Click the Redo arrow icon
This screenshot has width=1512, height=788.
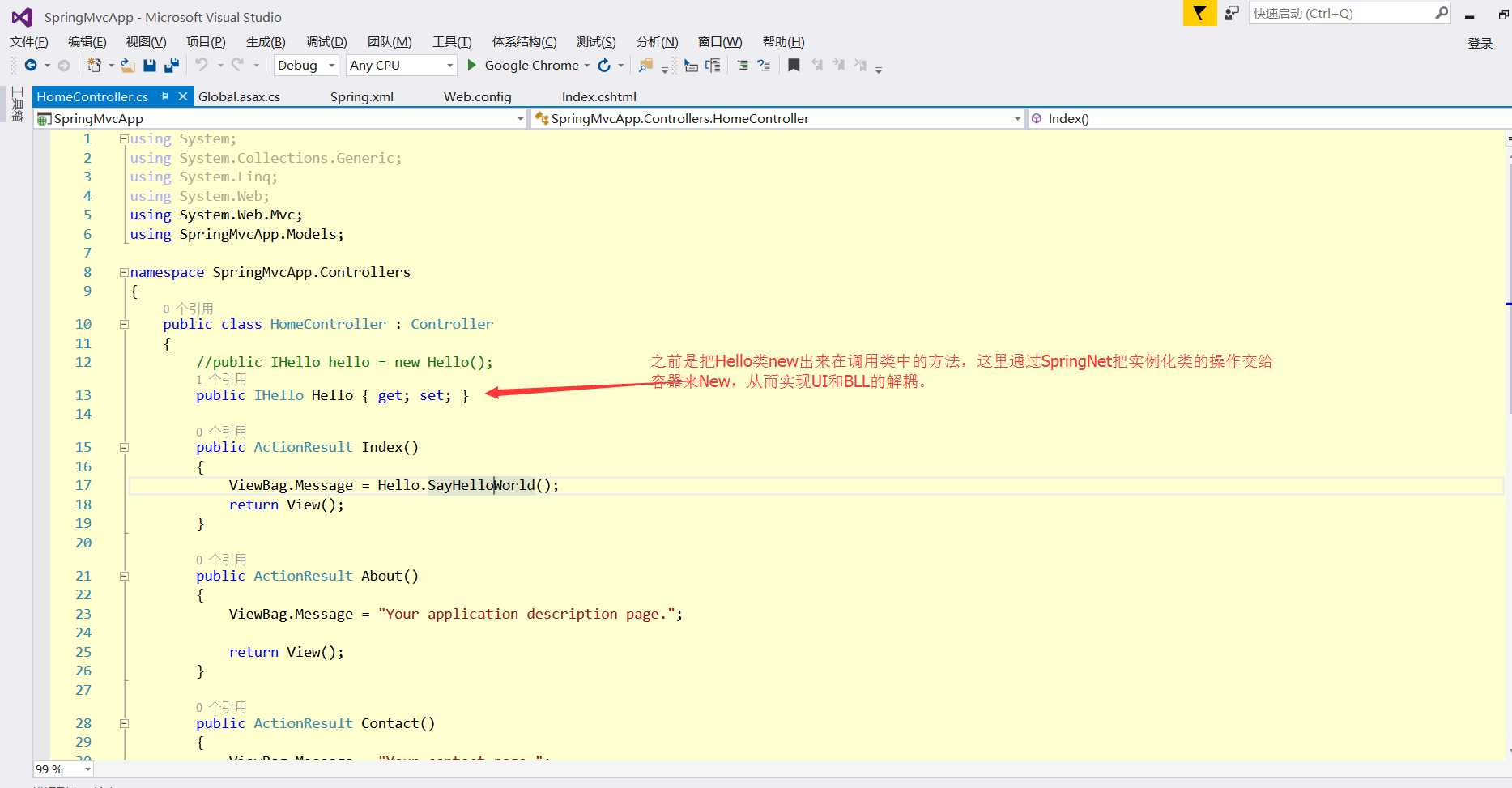click(237, 65)
